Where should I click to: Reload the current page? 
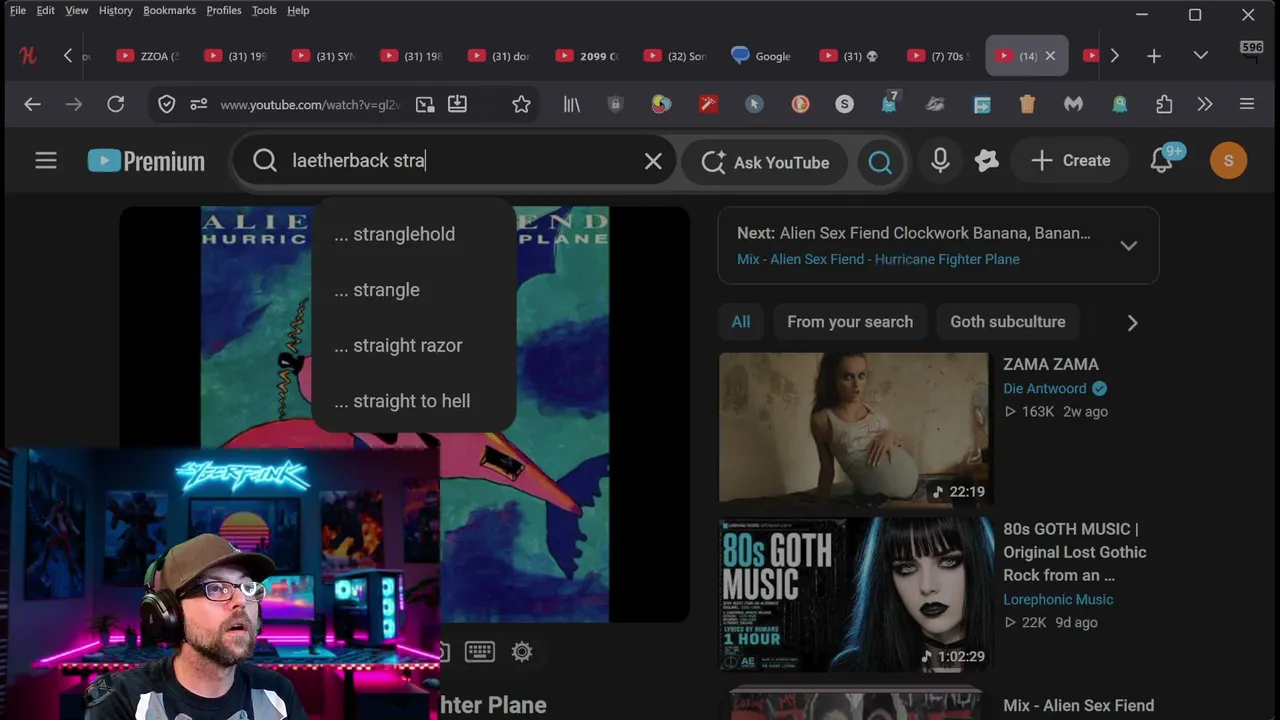point(116,104)
